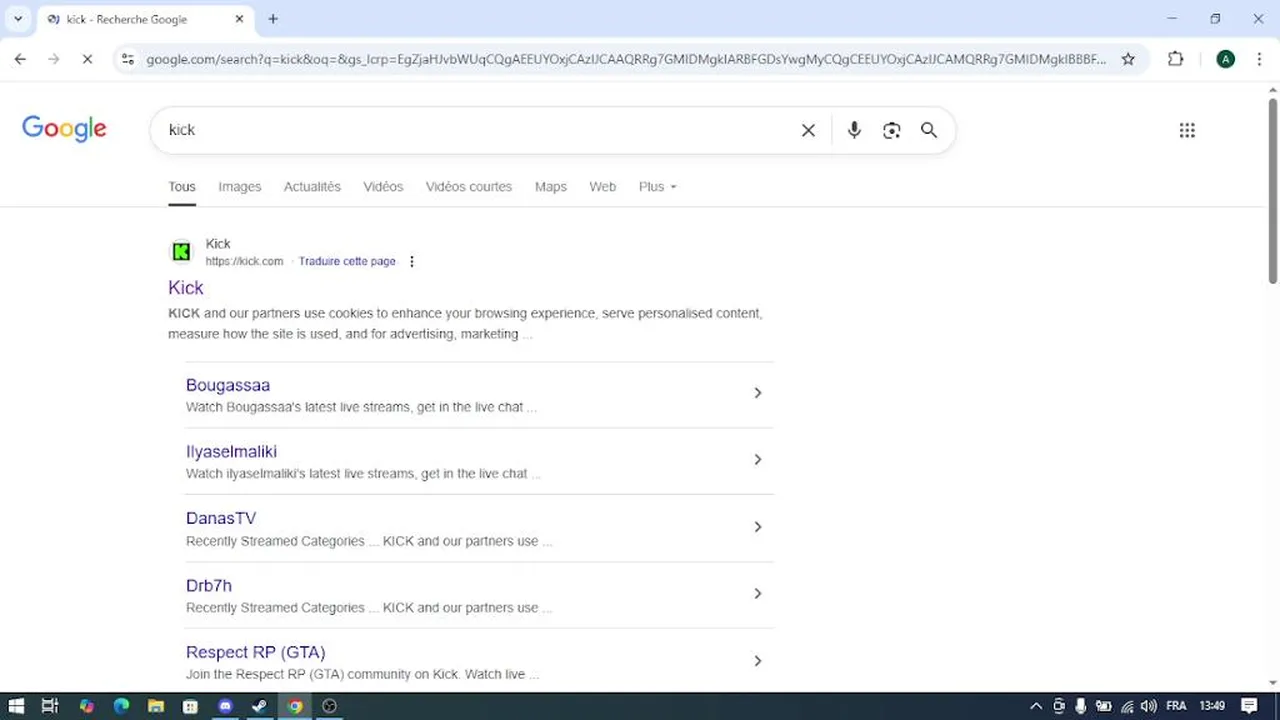This screenshot has height=720, width=1280.
Task: Open the Chrome extensions puzzle icon
Action: pos(1176,59)
